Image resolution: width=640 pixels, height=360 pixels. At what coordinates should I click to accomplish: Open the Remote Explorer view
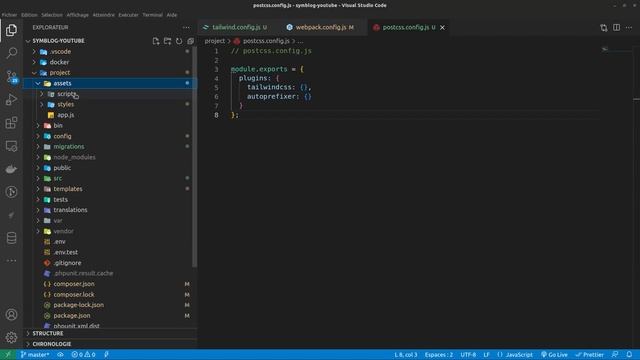pos(11,146)
